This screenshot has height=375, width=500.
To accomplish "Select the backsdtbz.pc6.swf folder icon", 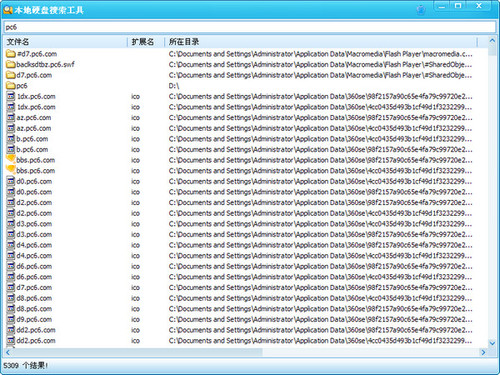I will [x=11, y=64].
